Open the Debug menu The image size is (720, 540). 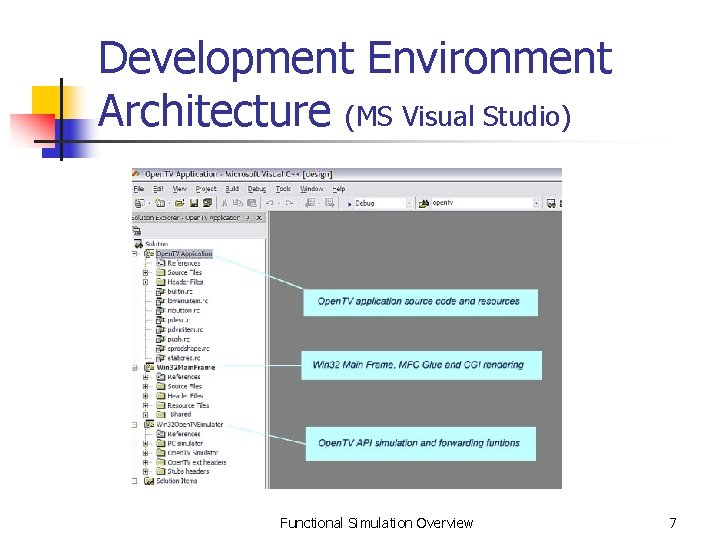coord(257,189)
